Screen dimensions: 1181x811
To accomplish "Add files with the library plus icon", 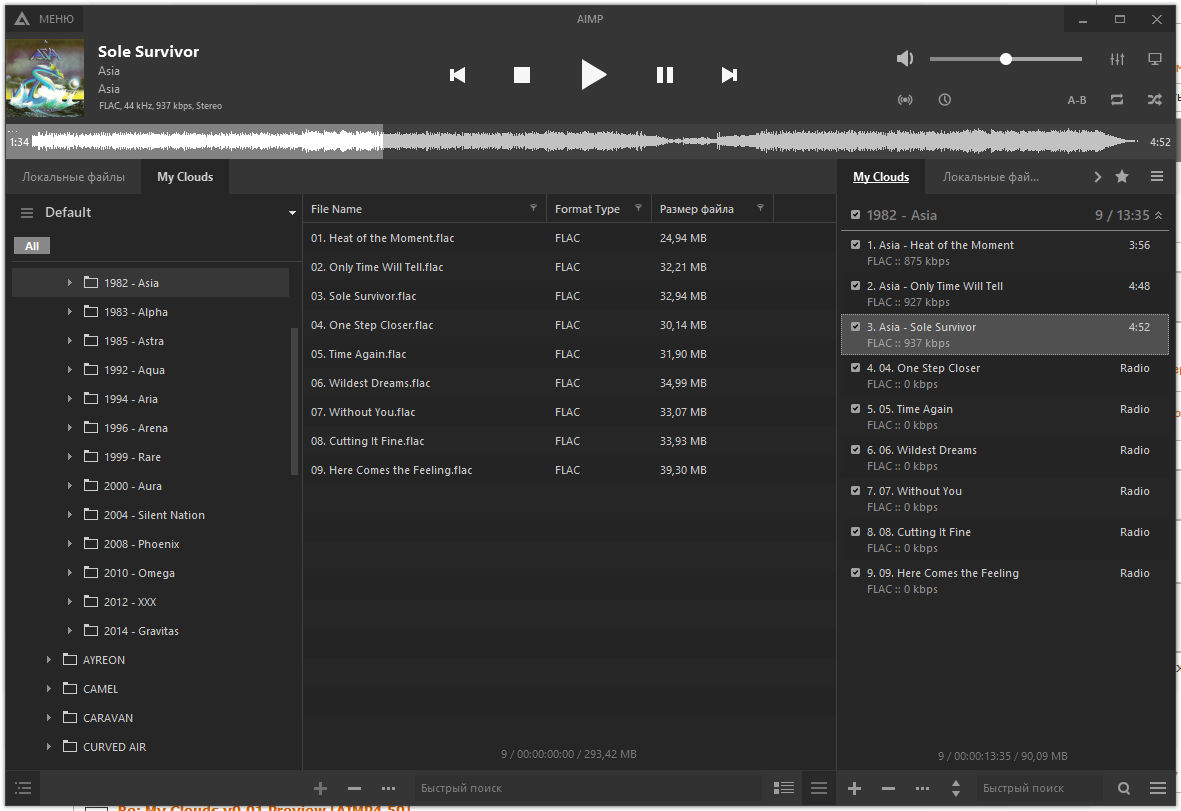I will (320, 788).
